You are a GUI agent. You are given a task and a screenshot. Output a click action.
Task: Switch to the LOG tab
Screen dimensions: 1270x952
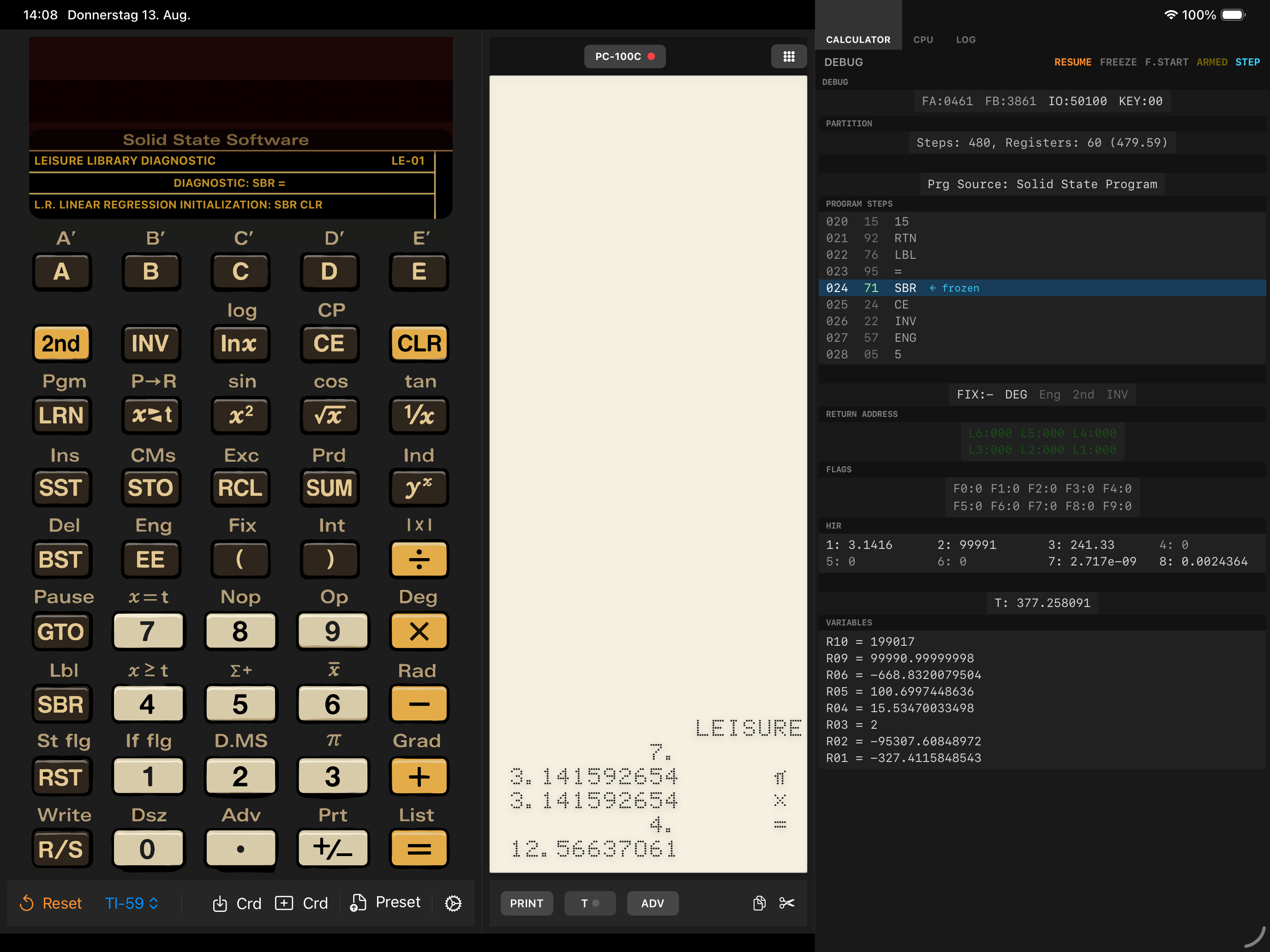[x=965, y=40]
